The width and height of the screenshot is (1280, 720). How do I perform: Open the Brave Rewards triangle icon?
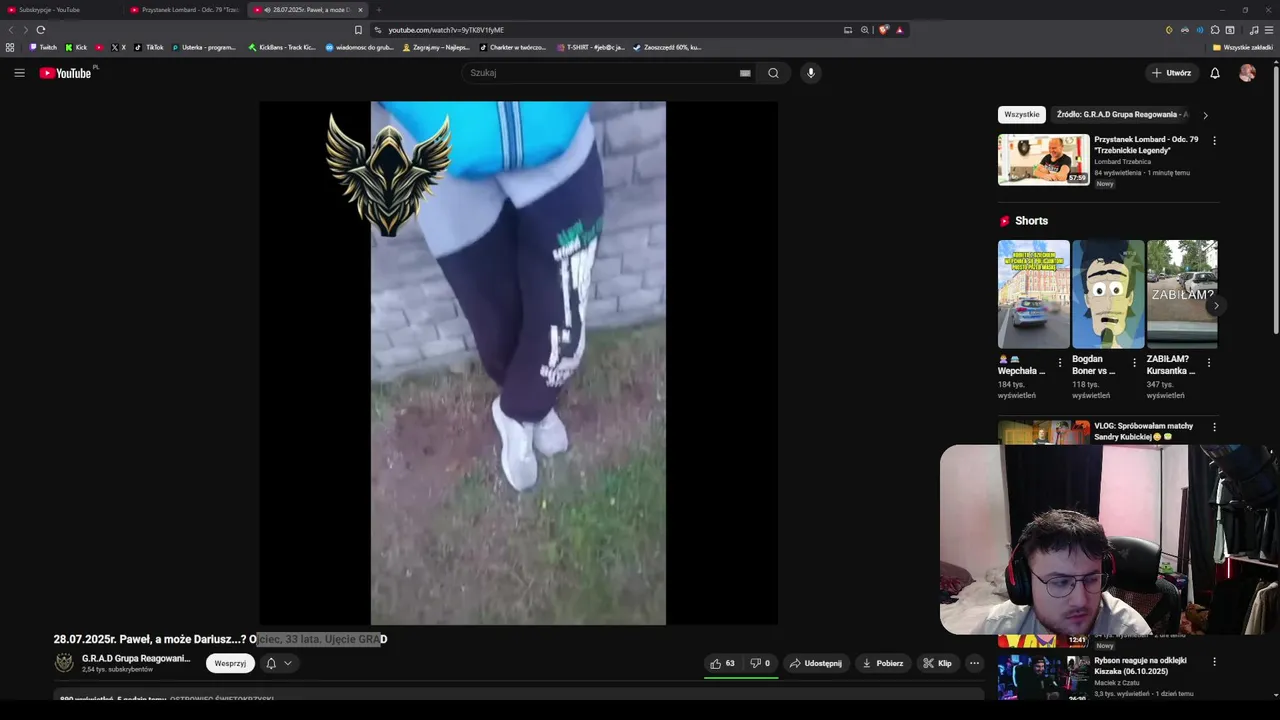pyautogui.click(x=899, y=30)
